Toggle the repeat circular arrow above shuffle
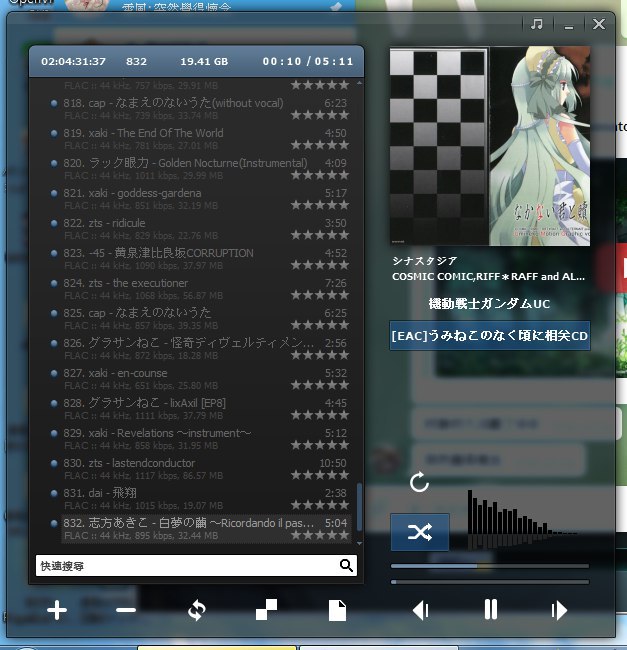This screenshot has height=650, width=627. [x=420, y=483]
